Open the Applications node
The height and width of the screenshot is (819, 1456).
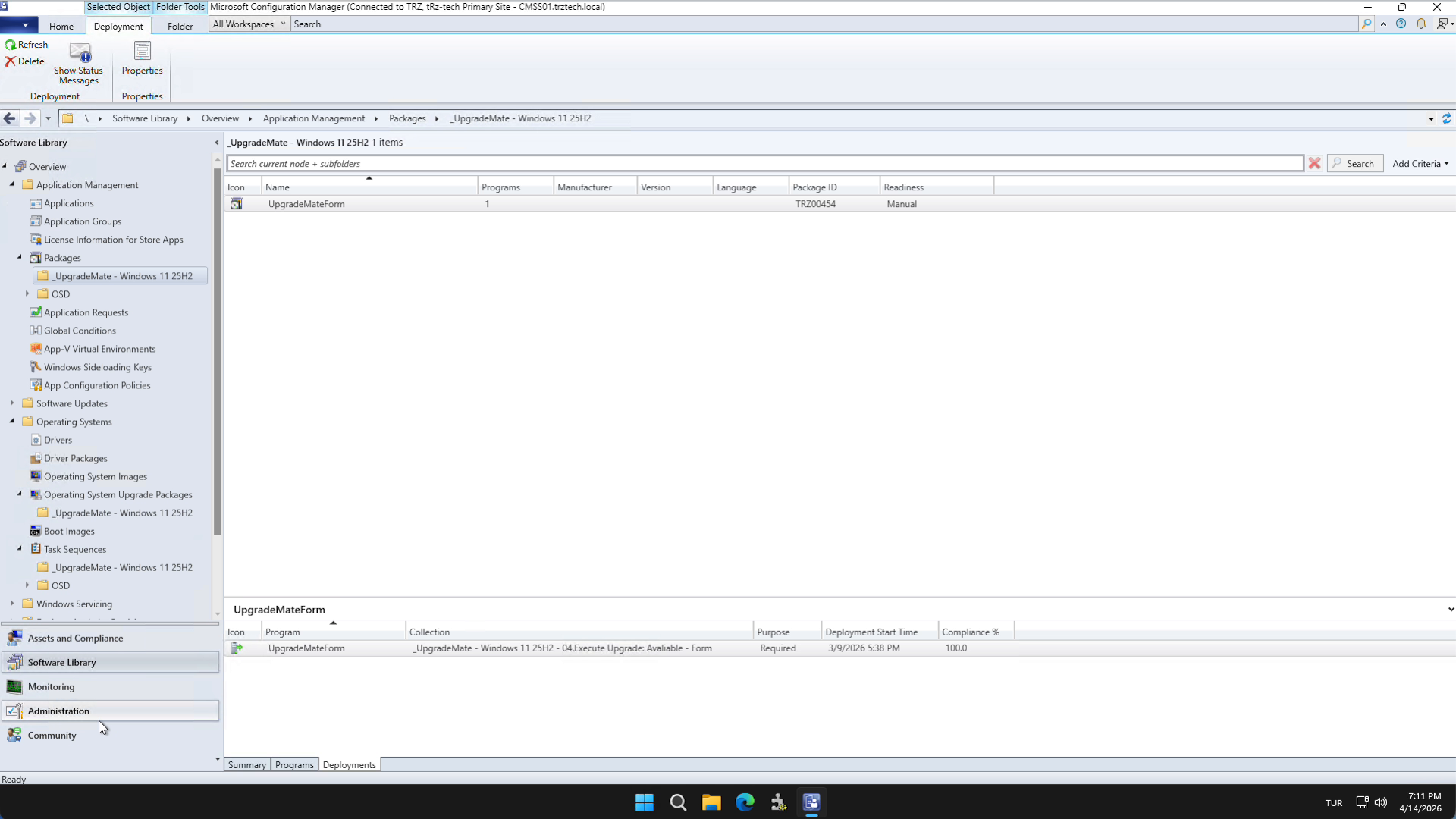(69, 203)
